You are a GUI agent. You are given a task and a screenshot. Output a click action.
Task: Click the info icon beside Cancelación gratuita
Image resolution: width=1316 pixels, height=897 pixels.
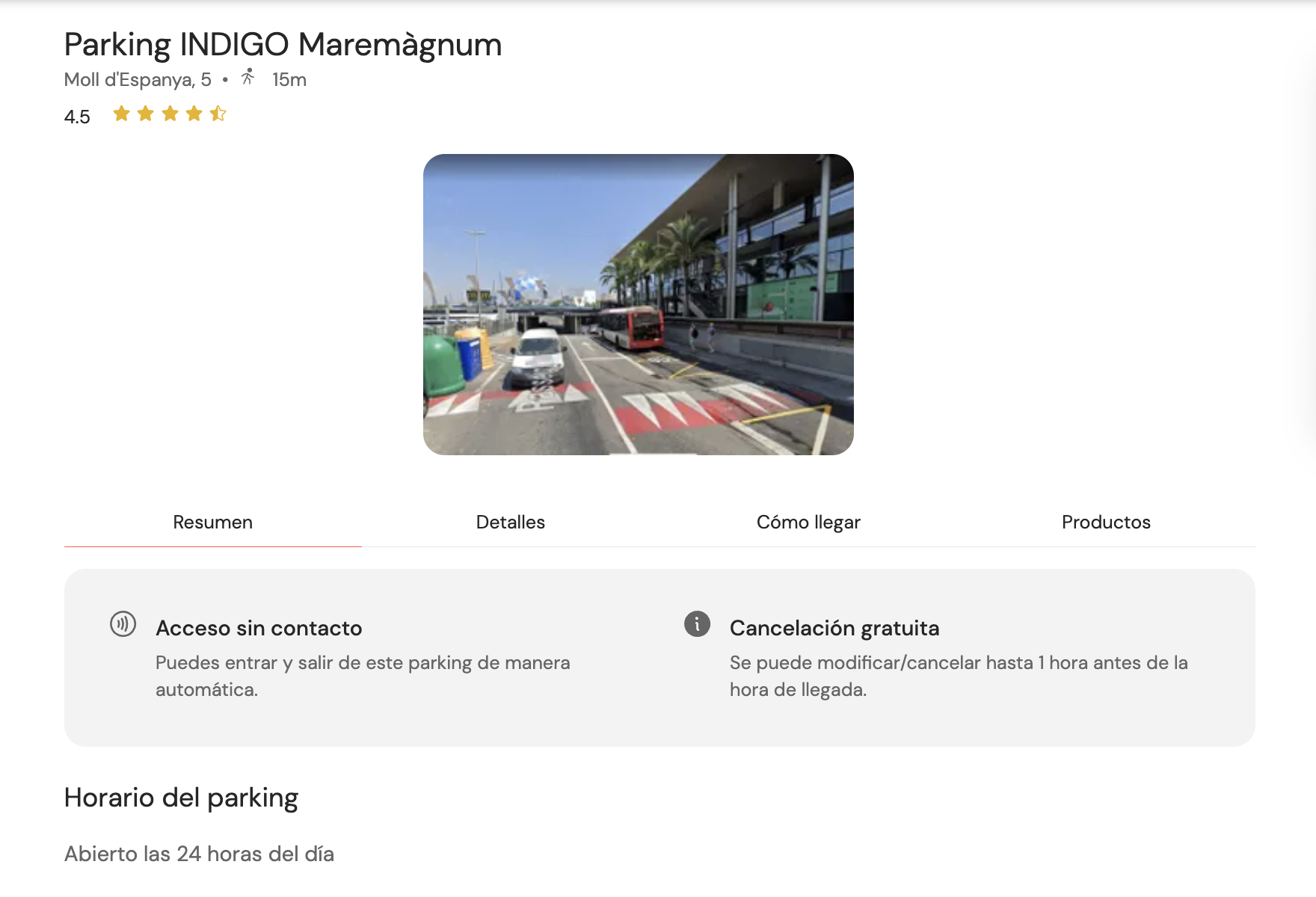[x=698, y=625]
